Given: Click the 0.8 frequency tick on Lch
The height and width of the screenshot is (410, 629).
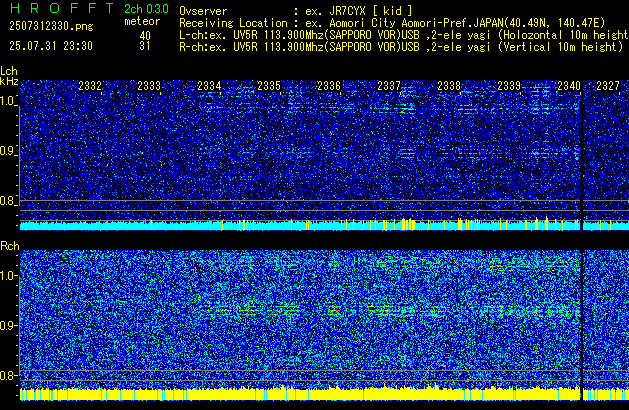Looking at the screenshot, I should [x=8, y=201].
